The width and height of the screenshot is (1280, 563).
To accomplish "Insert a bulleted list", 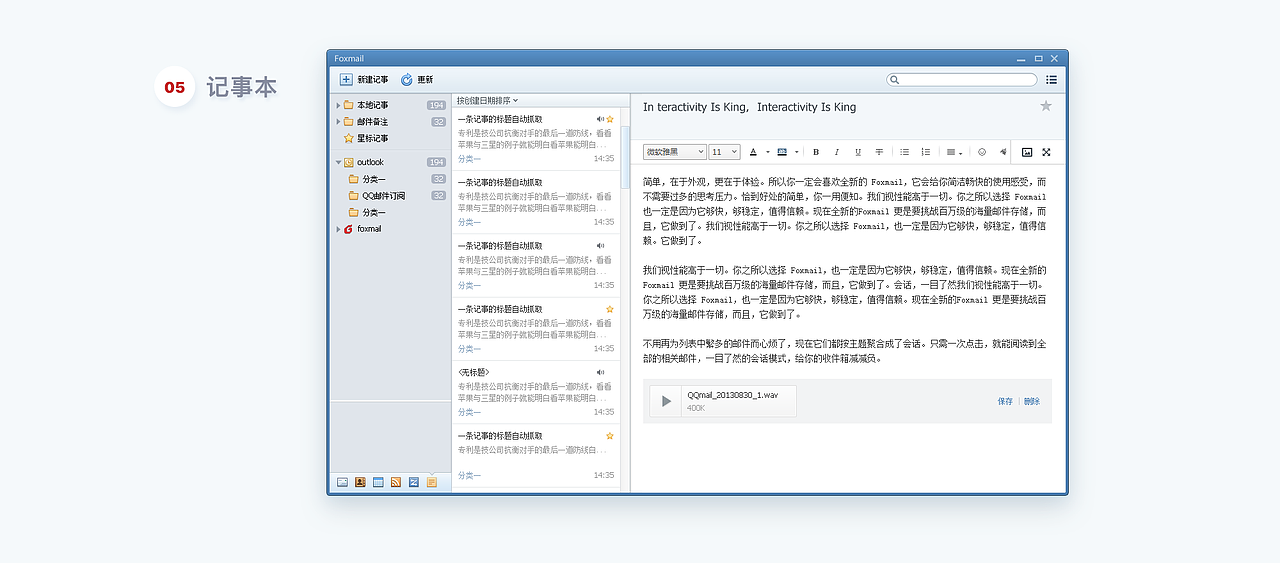I will [x=905, y=152].
